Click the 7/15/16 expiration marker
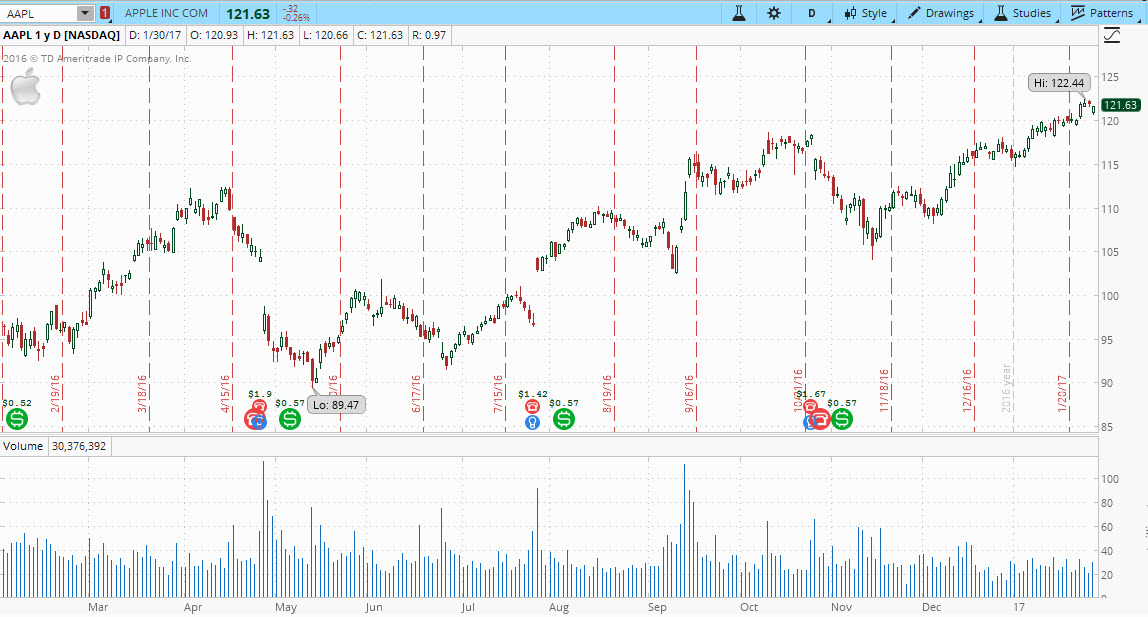This screenshot has width=1148, height=617. coord(499,393)
